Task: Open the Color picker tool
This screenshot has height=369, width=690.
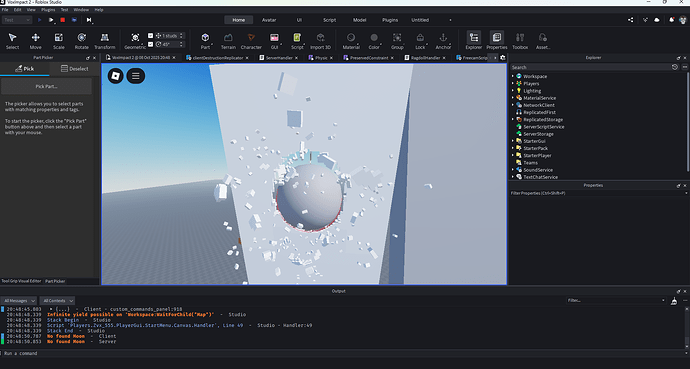Action: (374, 41)
